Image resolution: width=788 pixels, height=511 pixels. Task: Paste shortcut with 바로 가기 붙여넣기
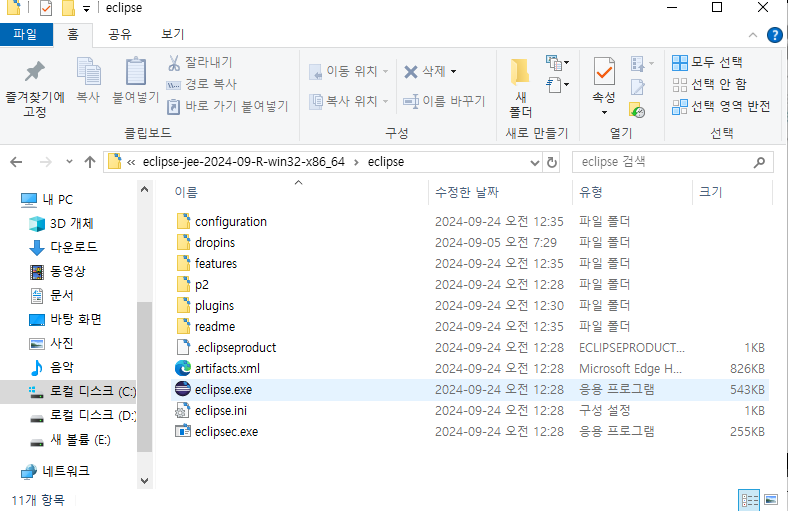228,106
